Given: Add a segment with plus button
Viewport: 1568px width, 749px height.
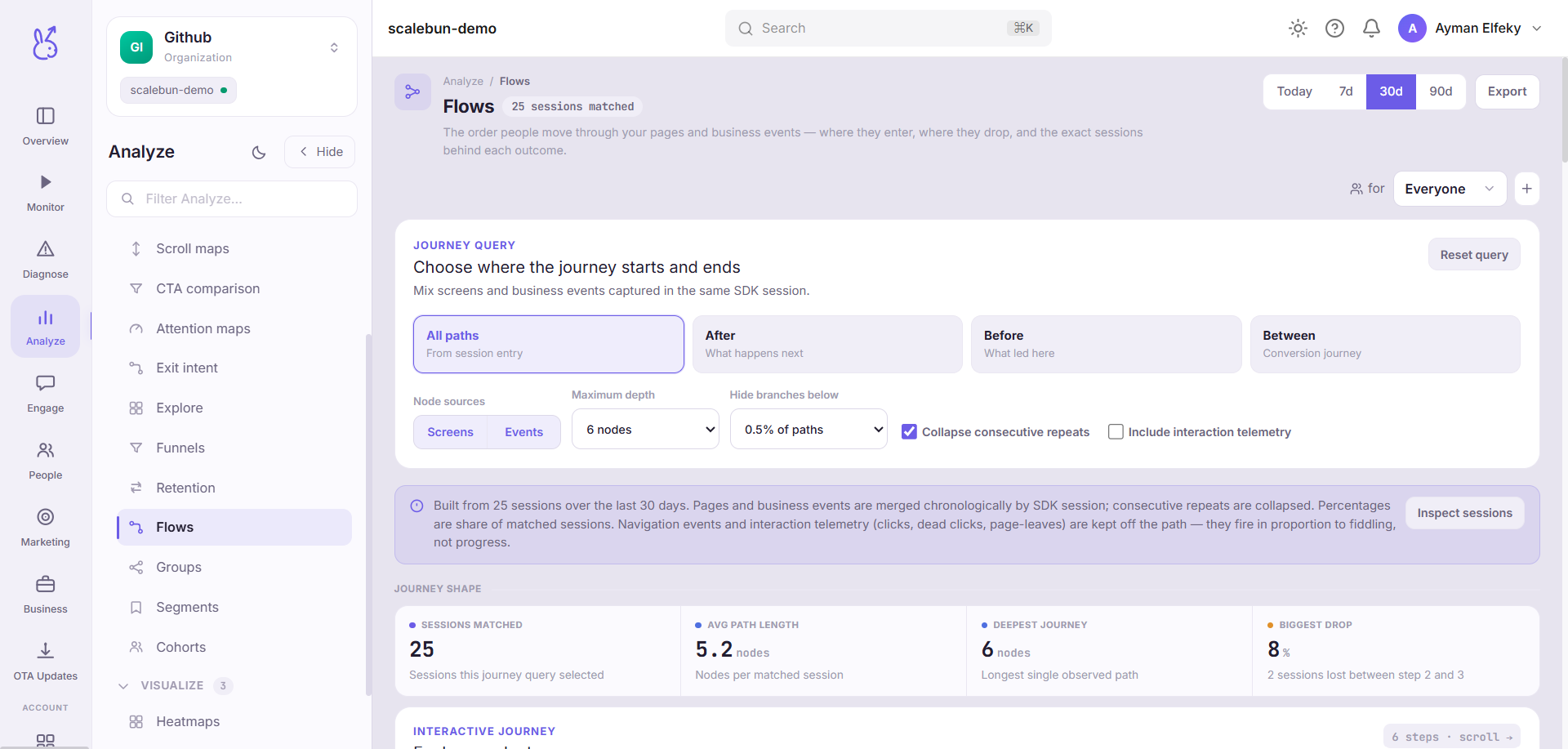Looking at the screenshot, I should coord(1526,189).
